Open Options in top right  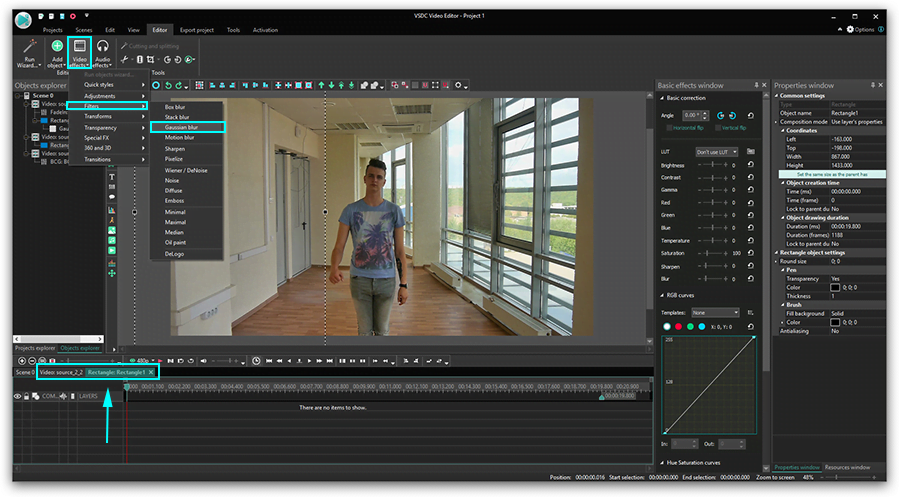[861, 30]
